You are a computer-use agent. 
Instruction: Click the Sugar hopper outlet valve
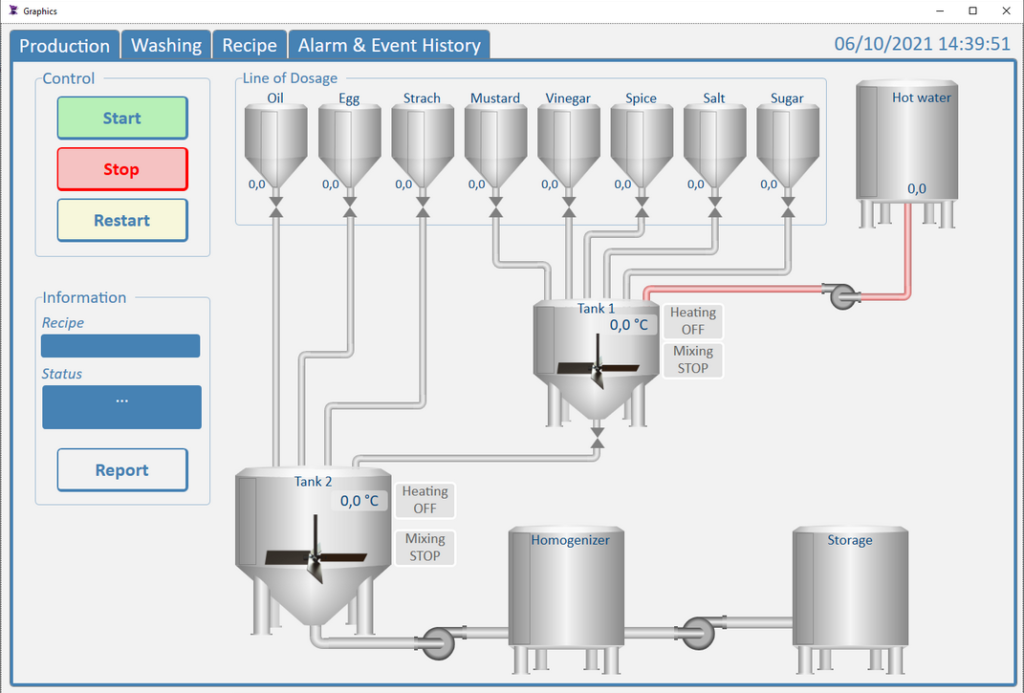pos(788,204)
